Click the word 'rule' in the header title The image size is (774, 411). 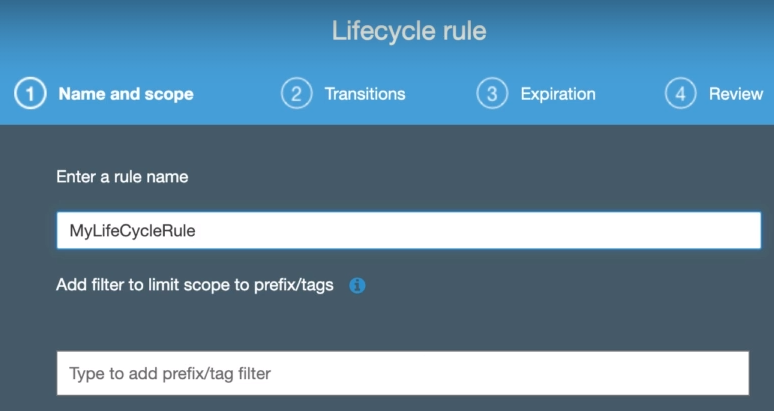(464, 31)
